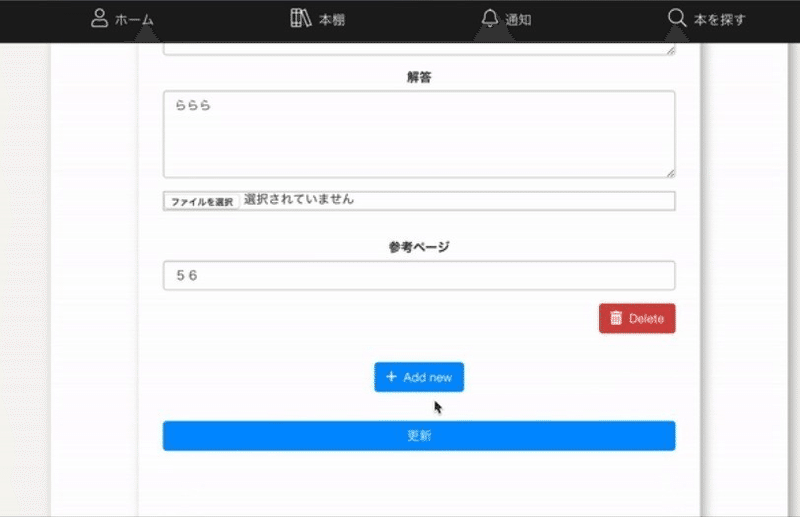This screenshot has width=800, height=517.
Task: Click the notification bell icon
Action: point(490,18)
